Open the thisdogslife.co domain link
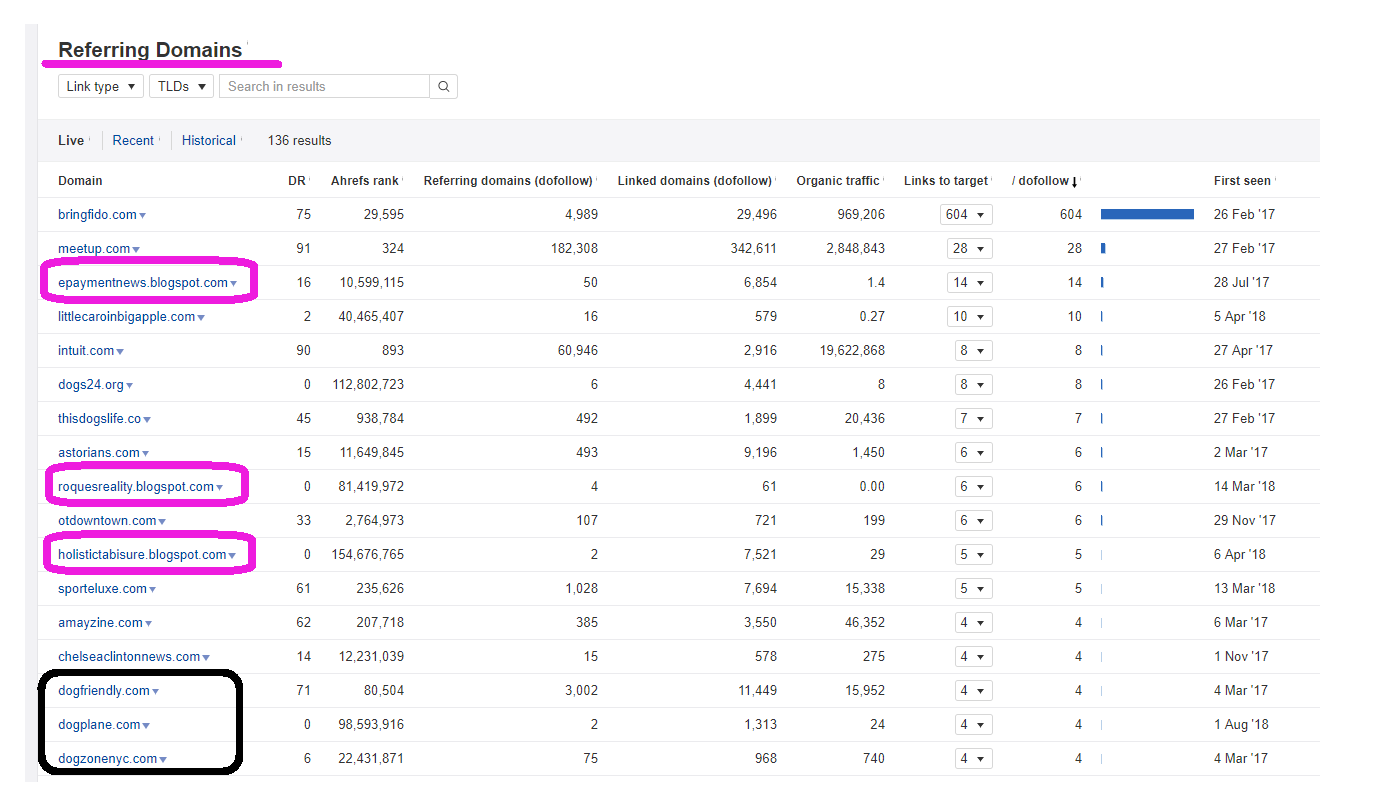Viewport: 1374px width, 811px height. tap(99, 419)
